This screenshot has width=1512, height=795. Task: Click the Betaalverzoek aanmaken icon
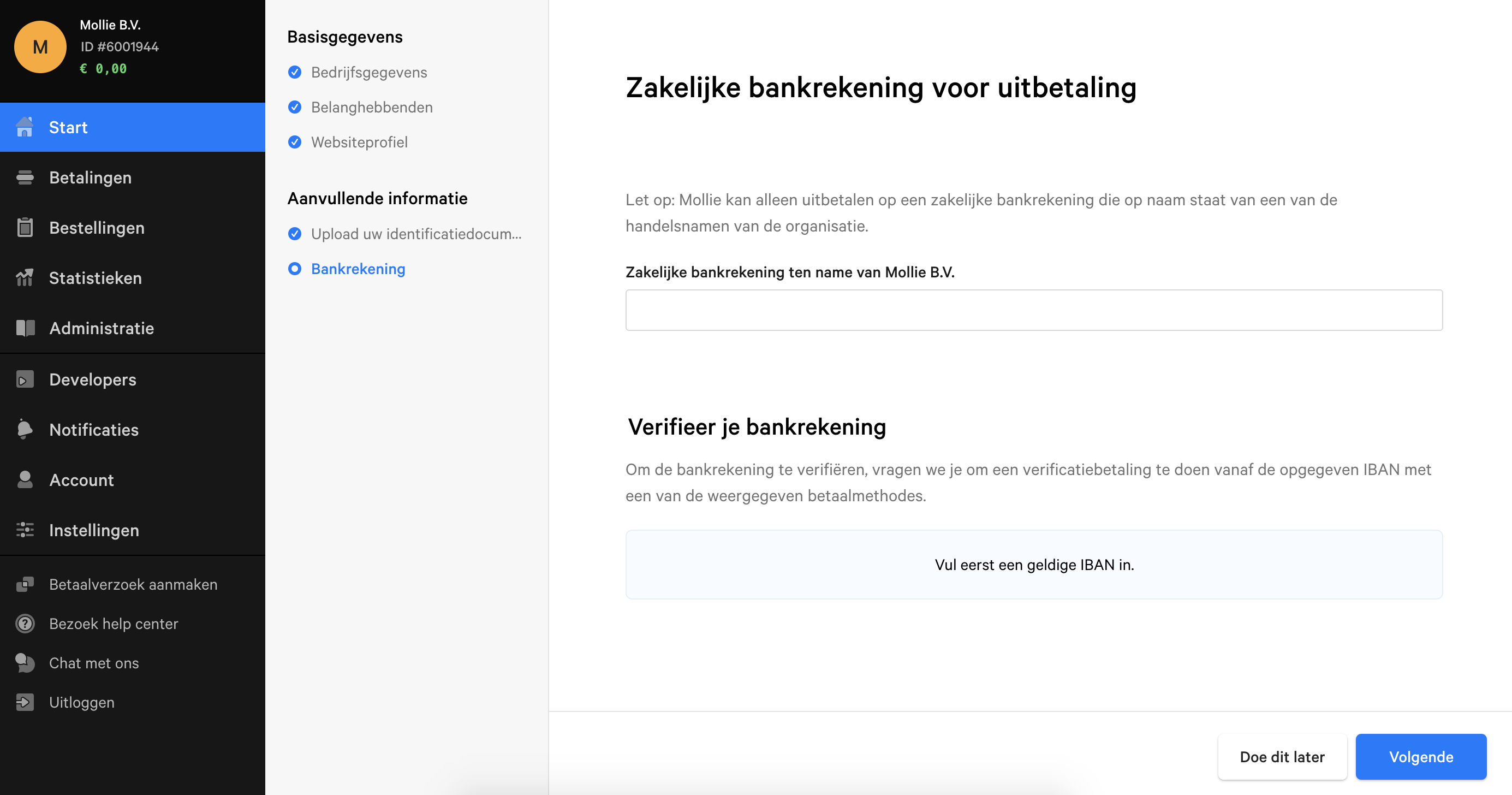tap(25, 584)
